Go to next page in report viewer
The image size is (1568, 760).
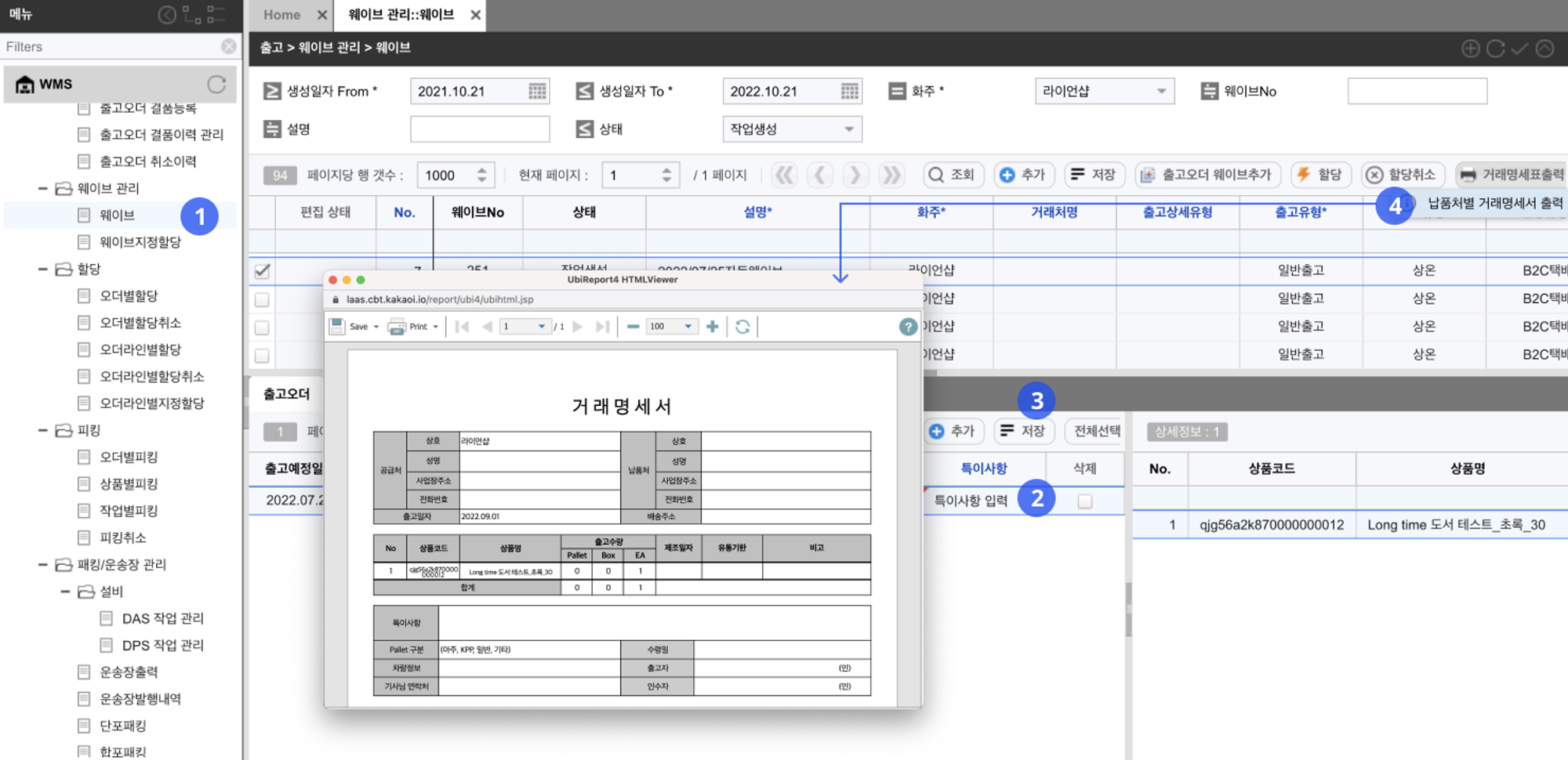click(x=578, y=327)
